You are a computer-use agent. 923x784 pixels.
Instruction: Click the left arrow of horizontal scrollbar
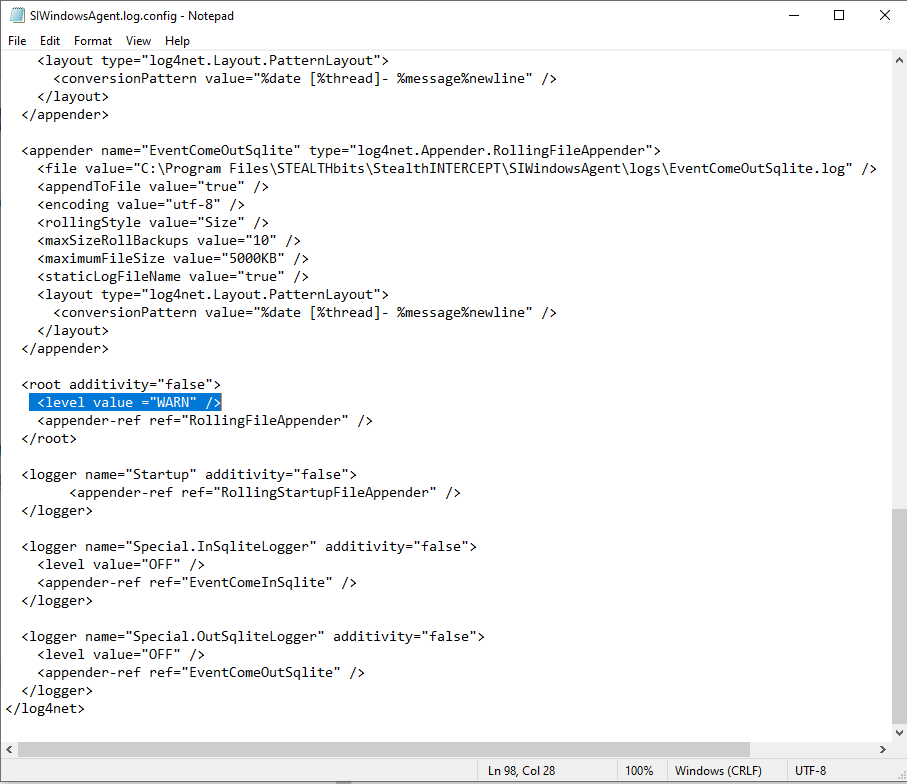coord(8,749)
